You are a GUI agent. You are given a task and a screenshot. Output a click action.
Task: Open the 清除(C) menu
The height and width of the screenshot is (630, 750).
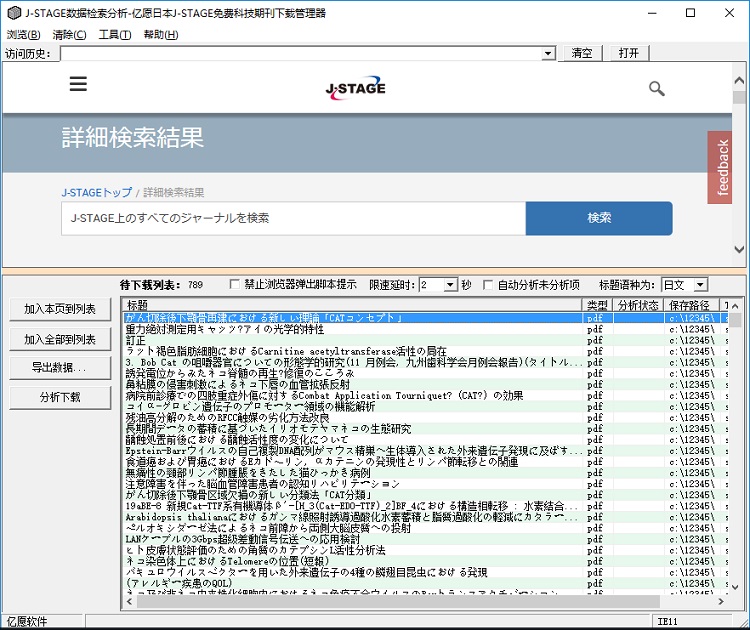[x=69, y=35]
